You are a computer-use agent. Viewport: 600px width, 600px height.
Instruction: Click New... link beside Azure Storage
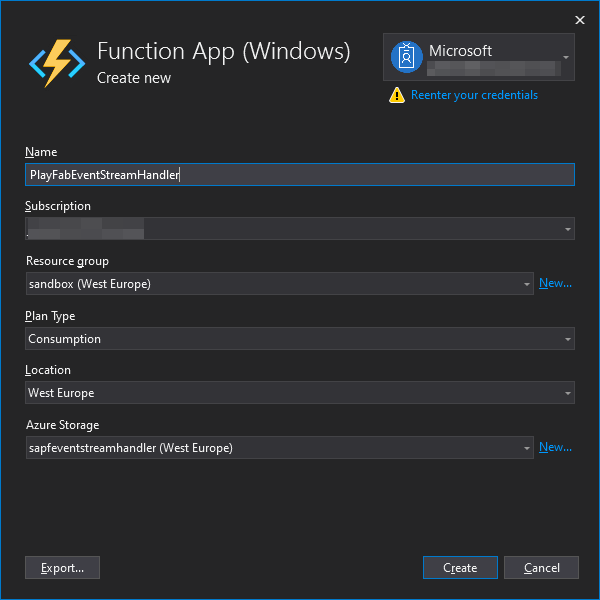[555, 447]
